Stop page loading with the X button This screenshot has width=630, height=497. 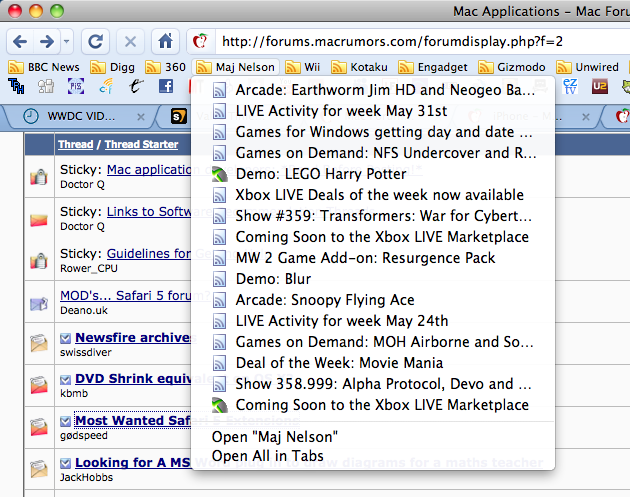pyautogui.click(x=130, y=41)
